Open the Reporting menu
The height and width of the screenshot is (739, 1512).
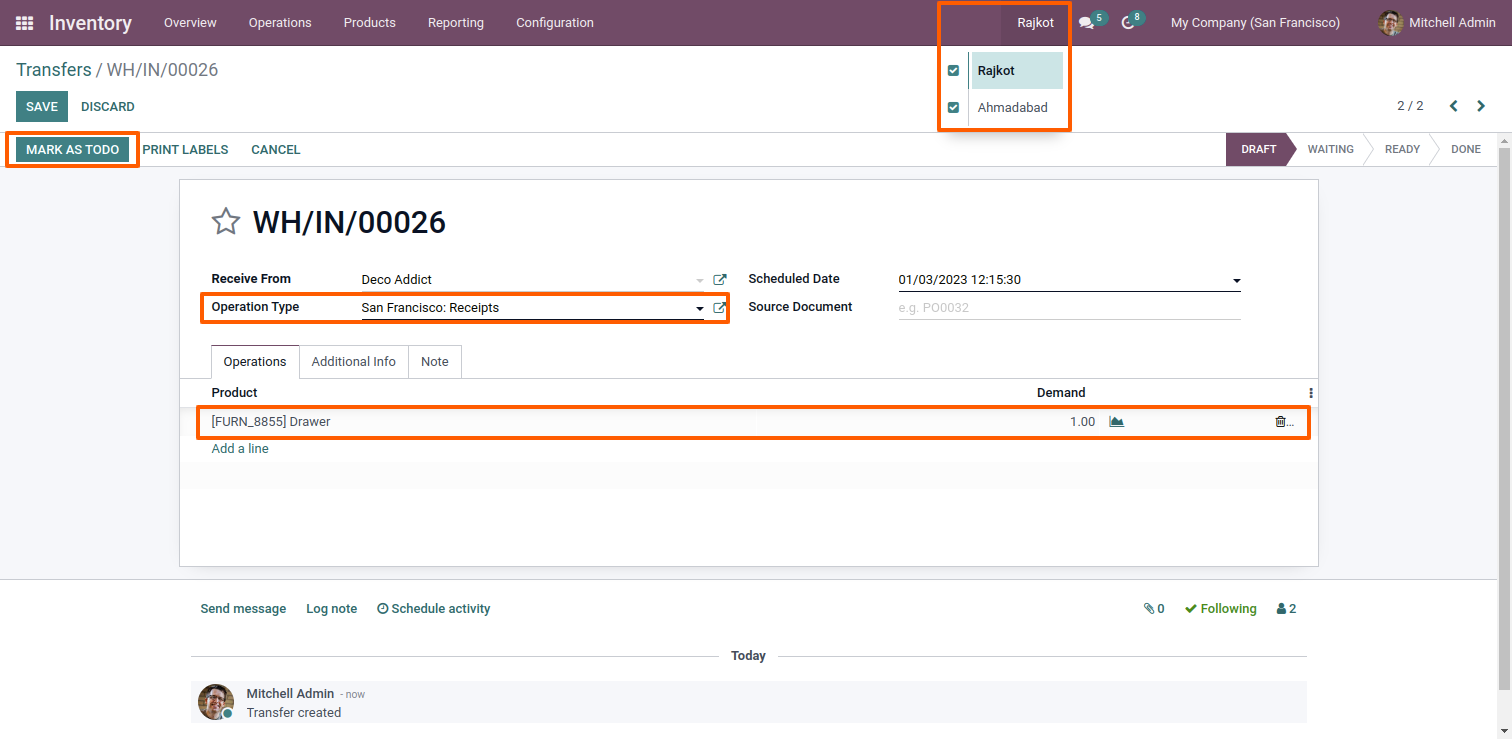456,23
